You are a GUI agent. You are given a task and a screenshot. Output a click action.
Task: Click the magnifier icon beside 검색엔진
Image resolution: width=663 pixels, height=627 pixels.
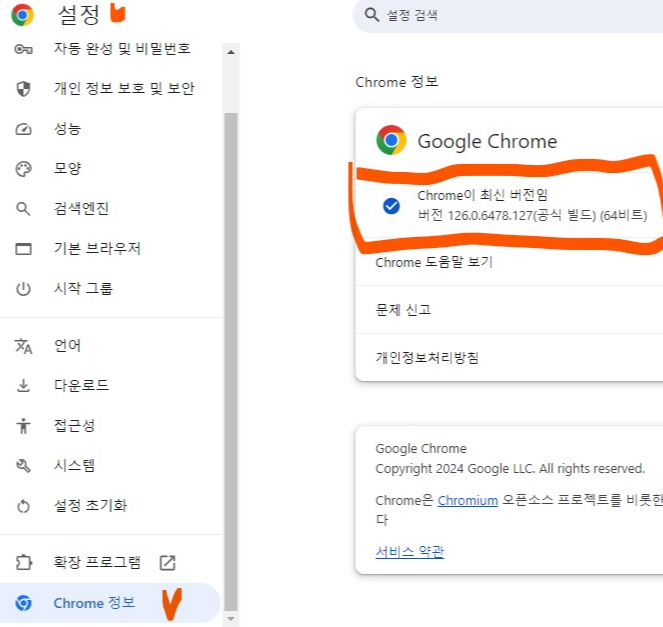[x=23, y=209]
